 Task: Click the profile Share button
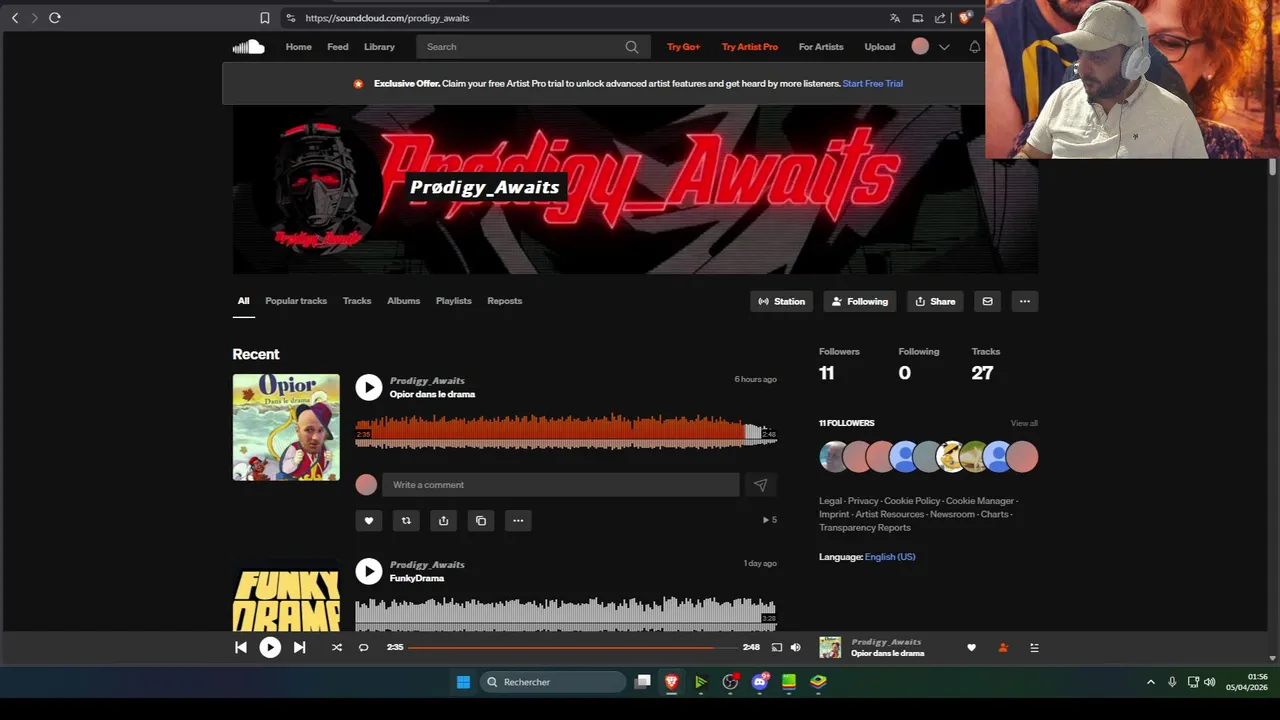pos(935,301)
